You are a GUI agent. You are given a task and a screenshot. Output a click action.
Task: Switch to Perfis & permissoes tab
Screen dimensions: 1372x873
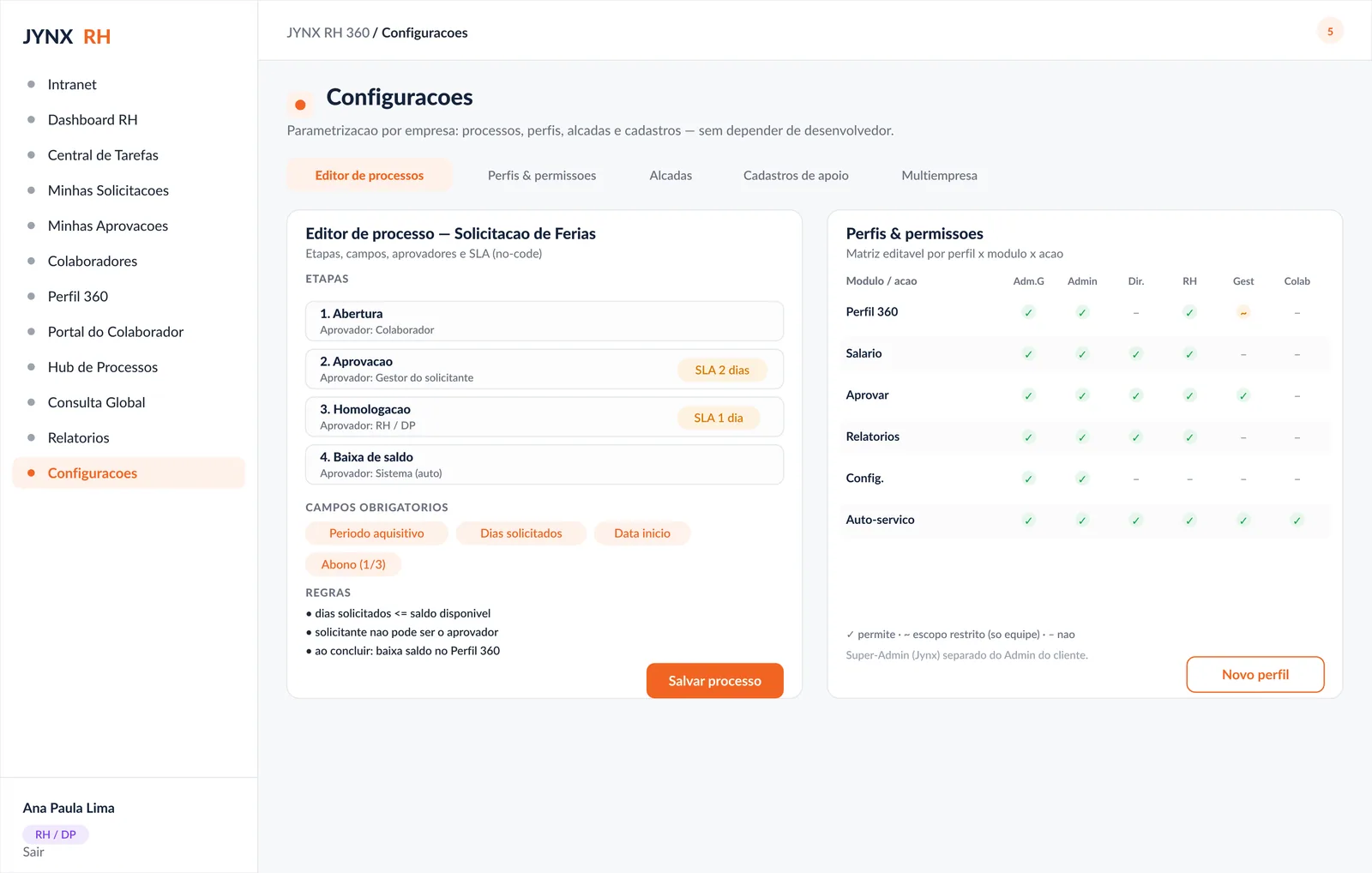(x=542, y=175)
